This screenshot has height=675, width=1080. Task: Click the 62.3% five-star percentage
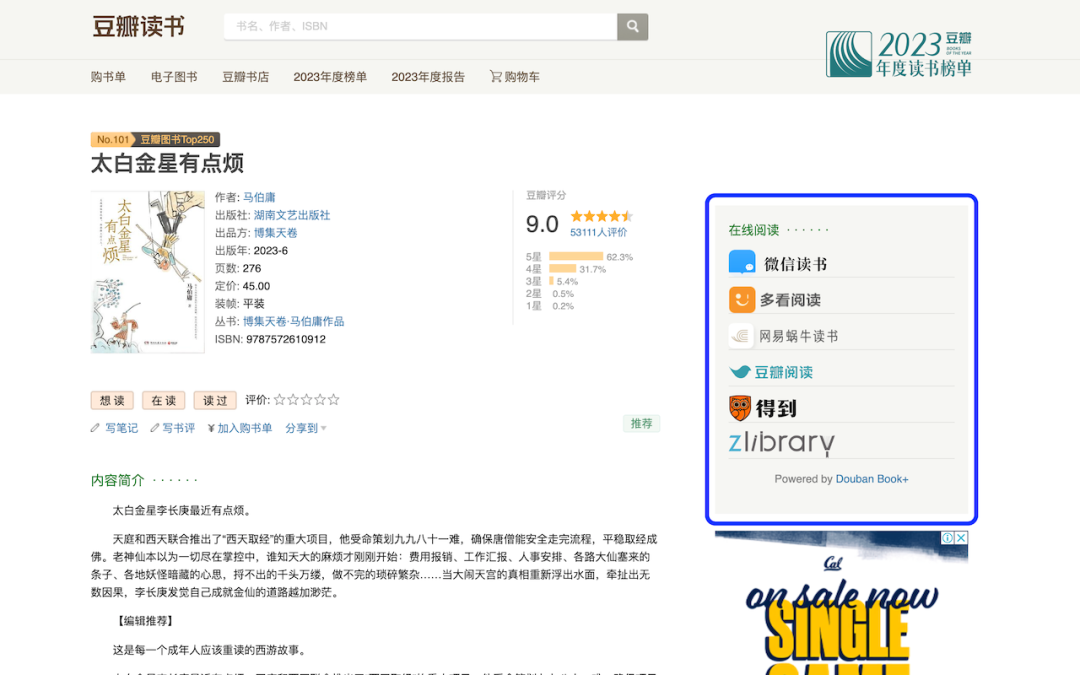(x=620, y=257)
